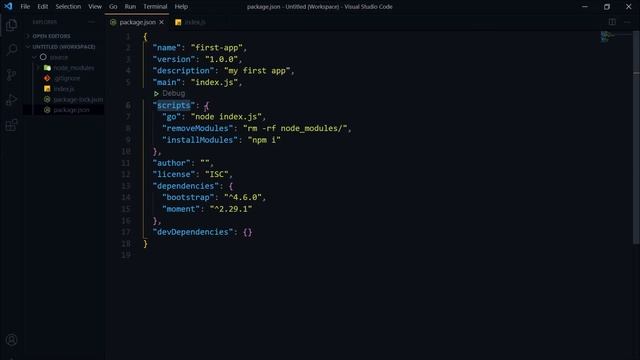This screenshot has height=360, width=640.
Task: Click the package.json tab file icon
Action: (113, 22)
